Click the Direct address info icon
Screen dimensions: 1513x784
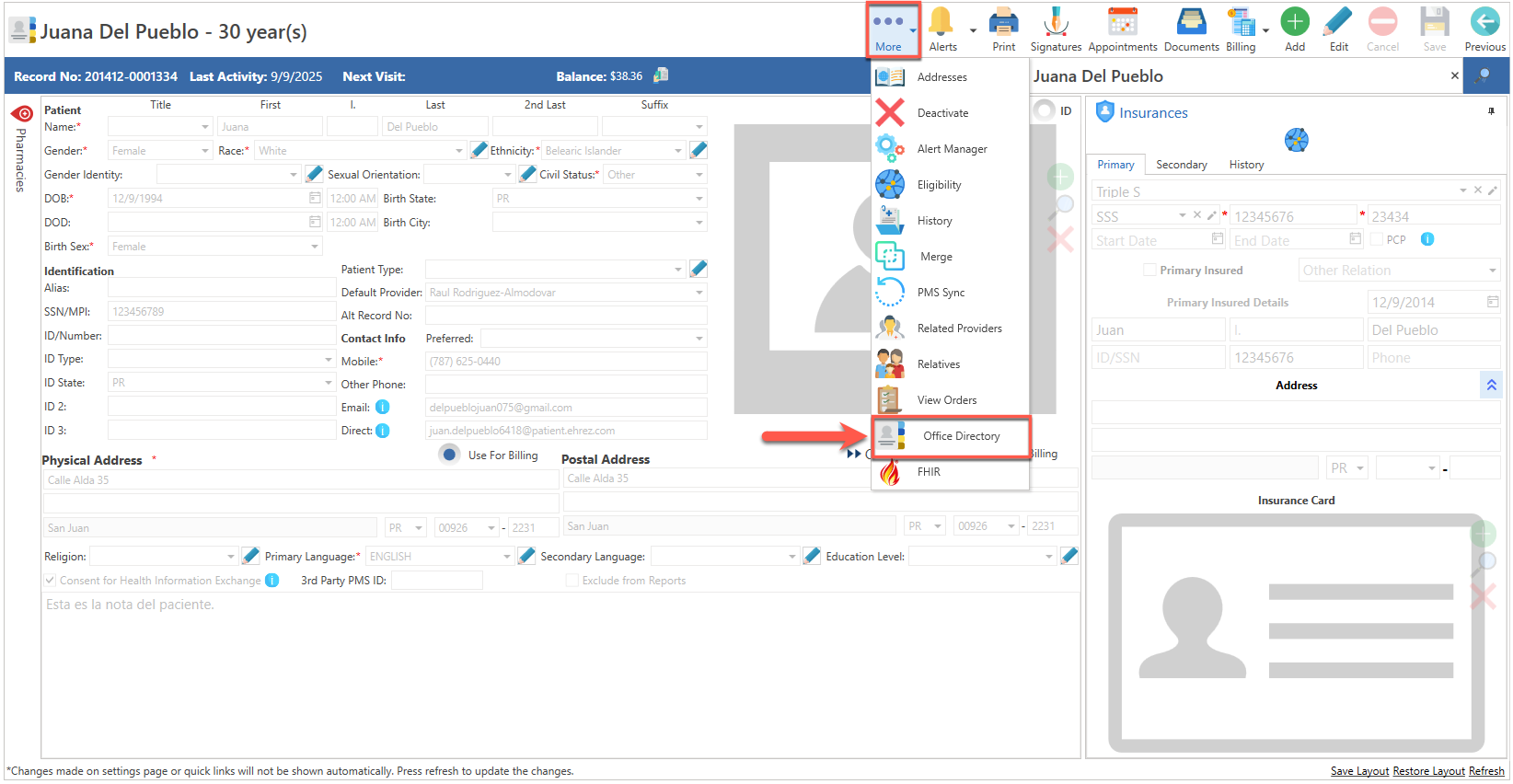click(382, 431)
